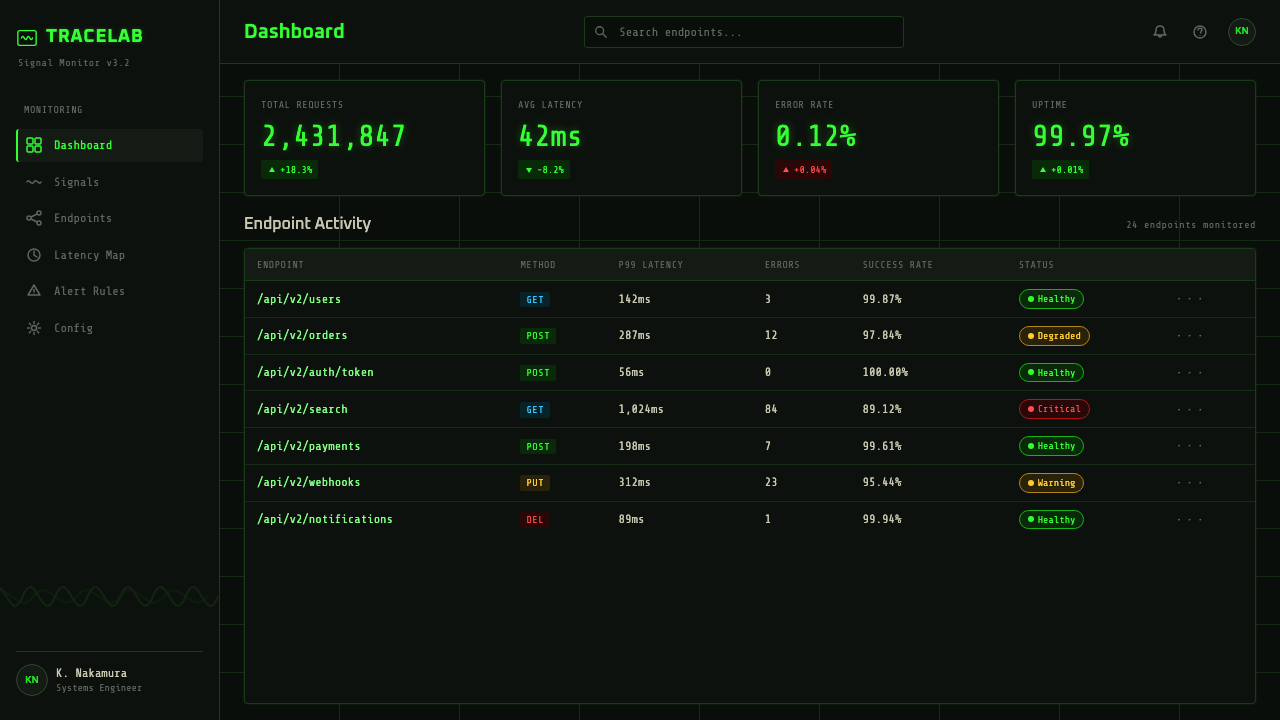Open the Config section
Screen dimensions: 1280x720
[x=110, y=328]
